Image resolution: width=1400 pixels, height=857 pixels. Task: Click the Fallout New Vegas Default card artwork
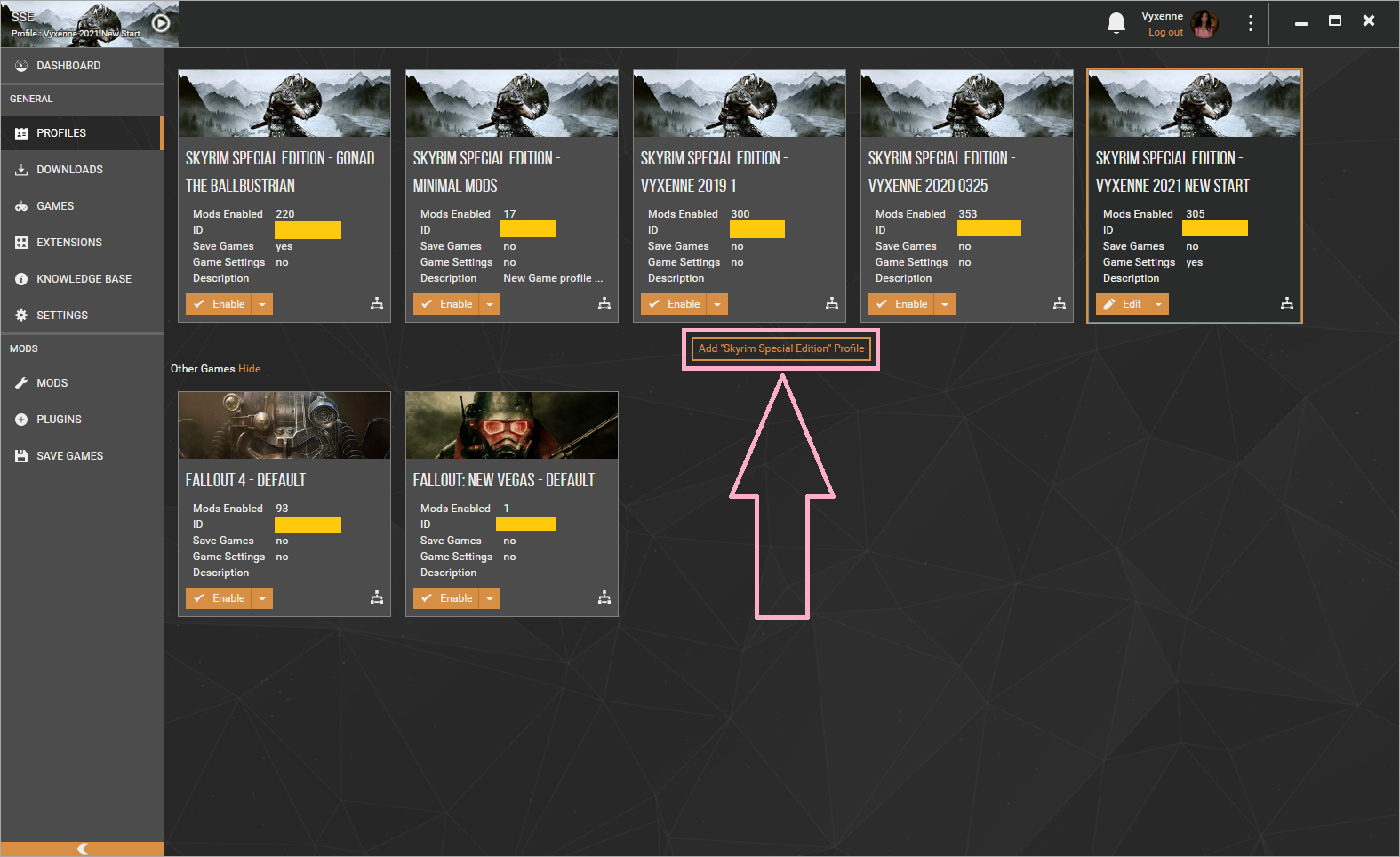click(512, 425)
